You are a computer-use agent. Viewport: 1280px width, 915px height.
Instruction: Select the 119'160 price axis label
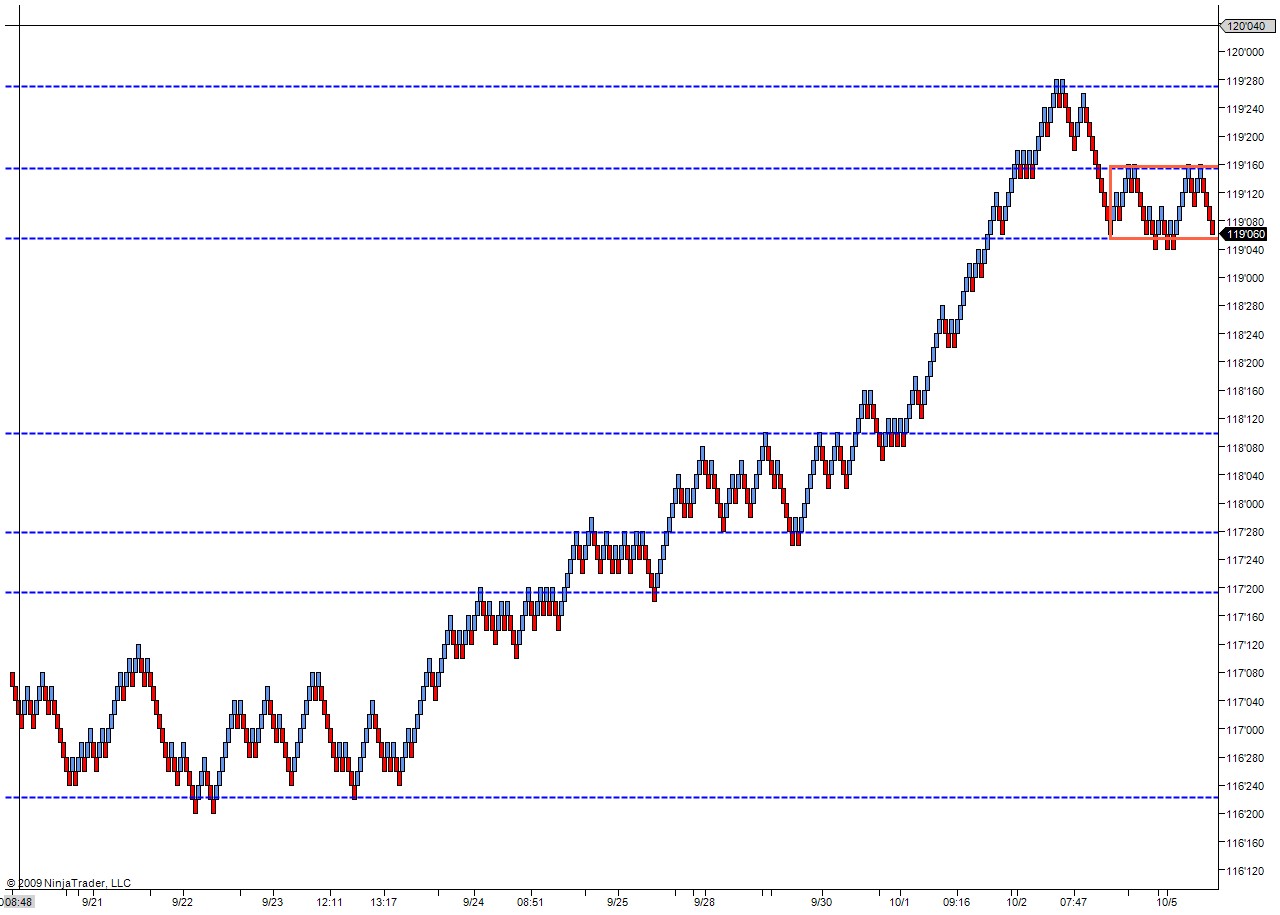point(1247,165)
